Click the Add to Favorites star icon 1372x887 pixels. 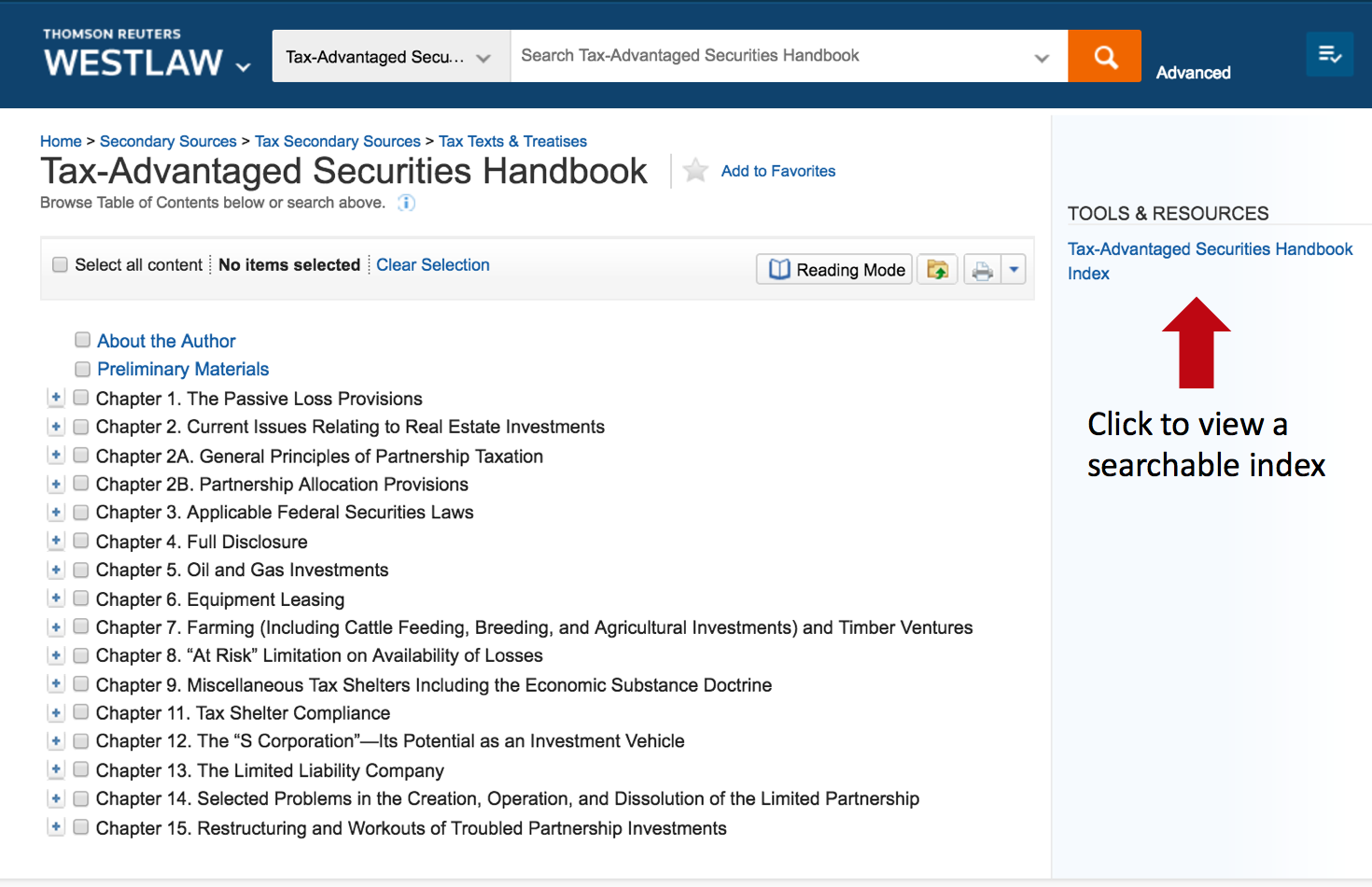pyautogui.click(x=695, y=171)
